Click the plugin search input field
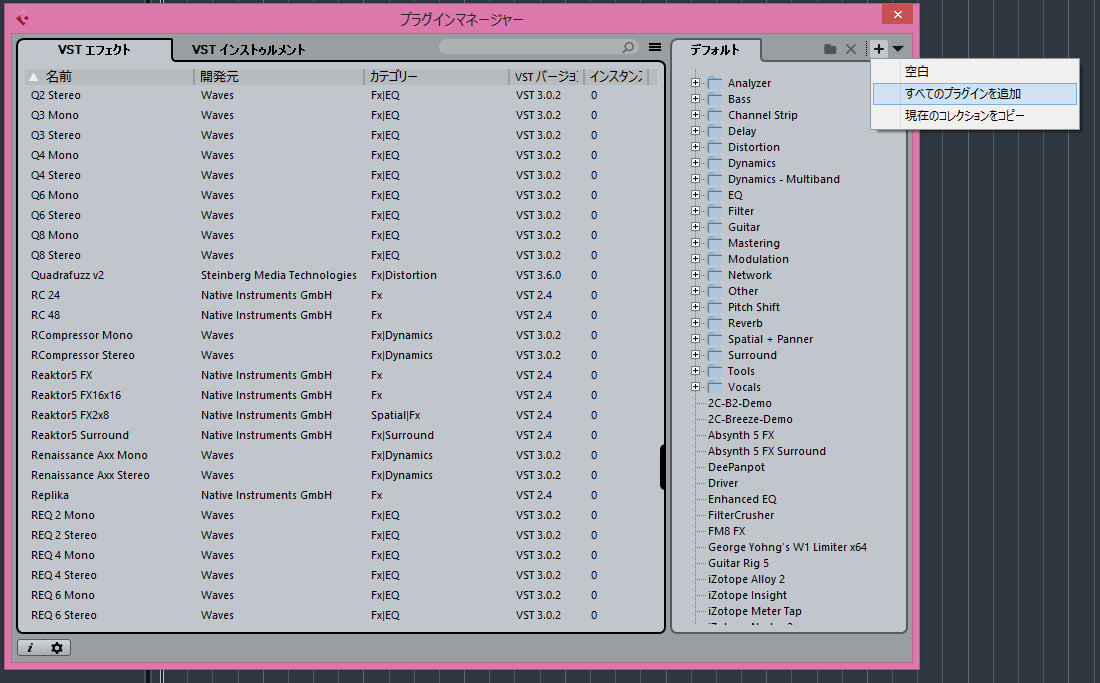The width and height of the screenshot is (1100, 683). pyautogui.click(x=530, y=47)
